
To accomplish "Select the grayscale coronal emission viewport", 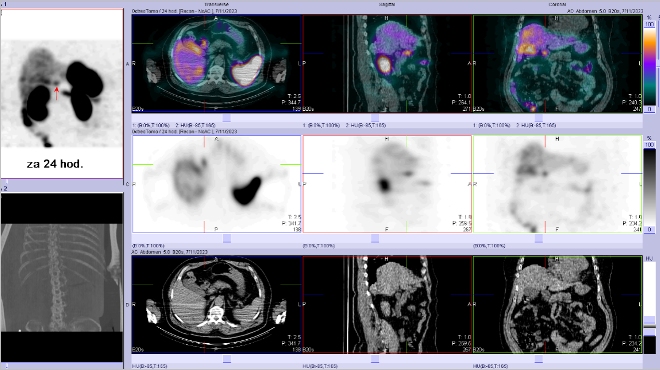I will tap(558, 184).
